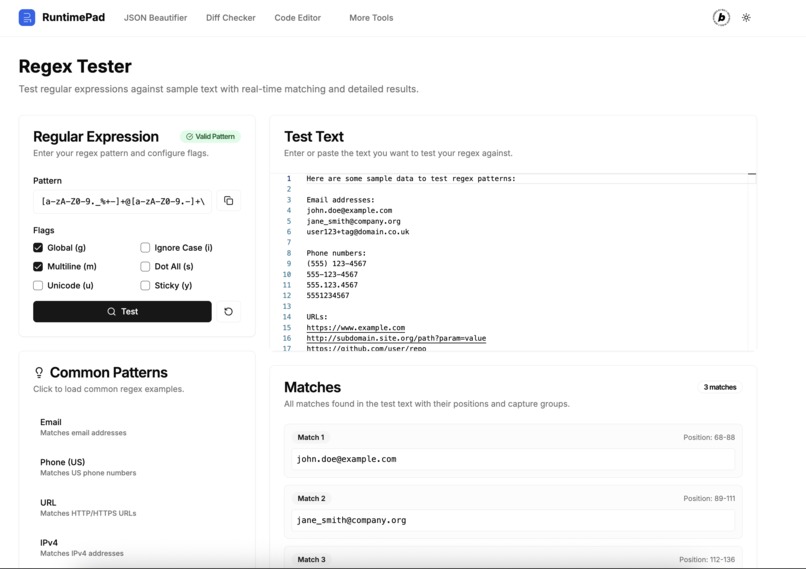This screenshot has height=569, width=806.
Task: Click the Position: 89-111 label
Action: point(709,499)
